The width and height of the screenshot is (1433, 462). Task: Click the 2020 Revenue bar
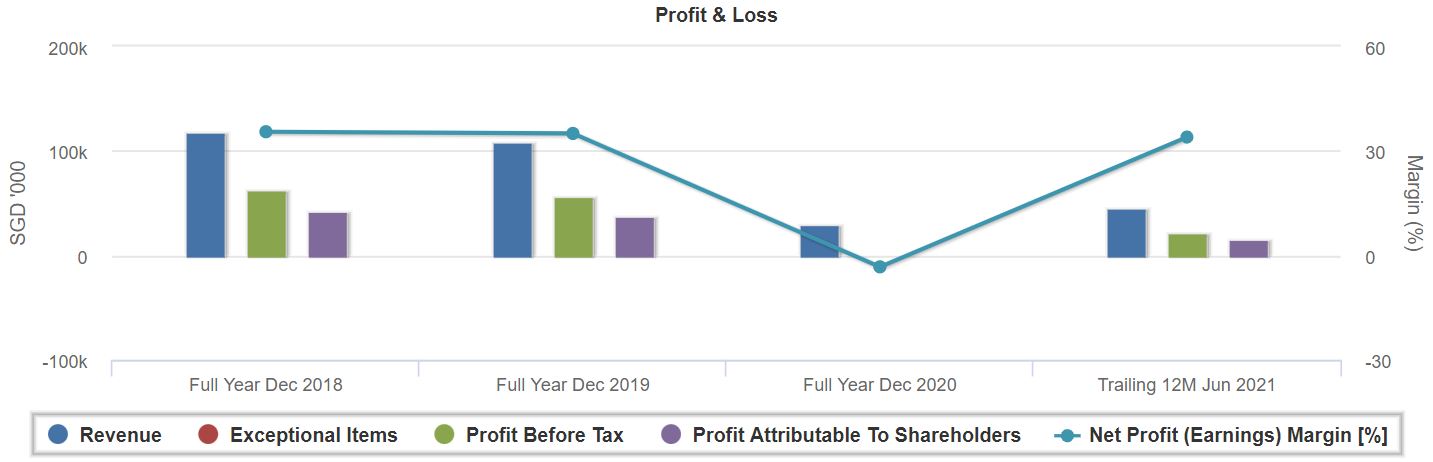(820, 241)
